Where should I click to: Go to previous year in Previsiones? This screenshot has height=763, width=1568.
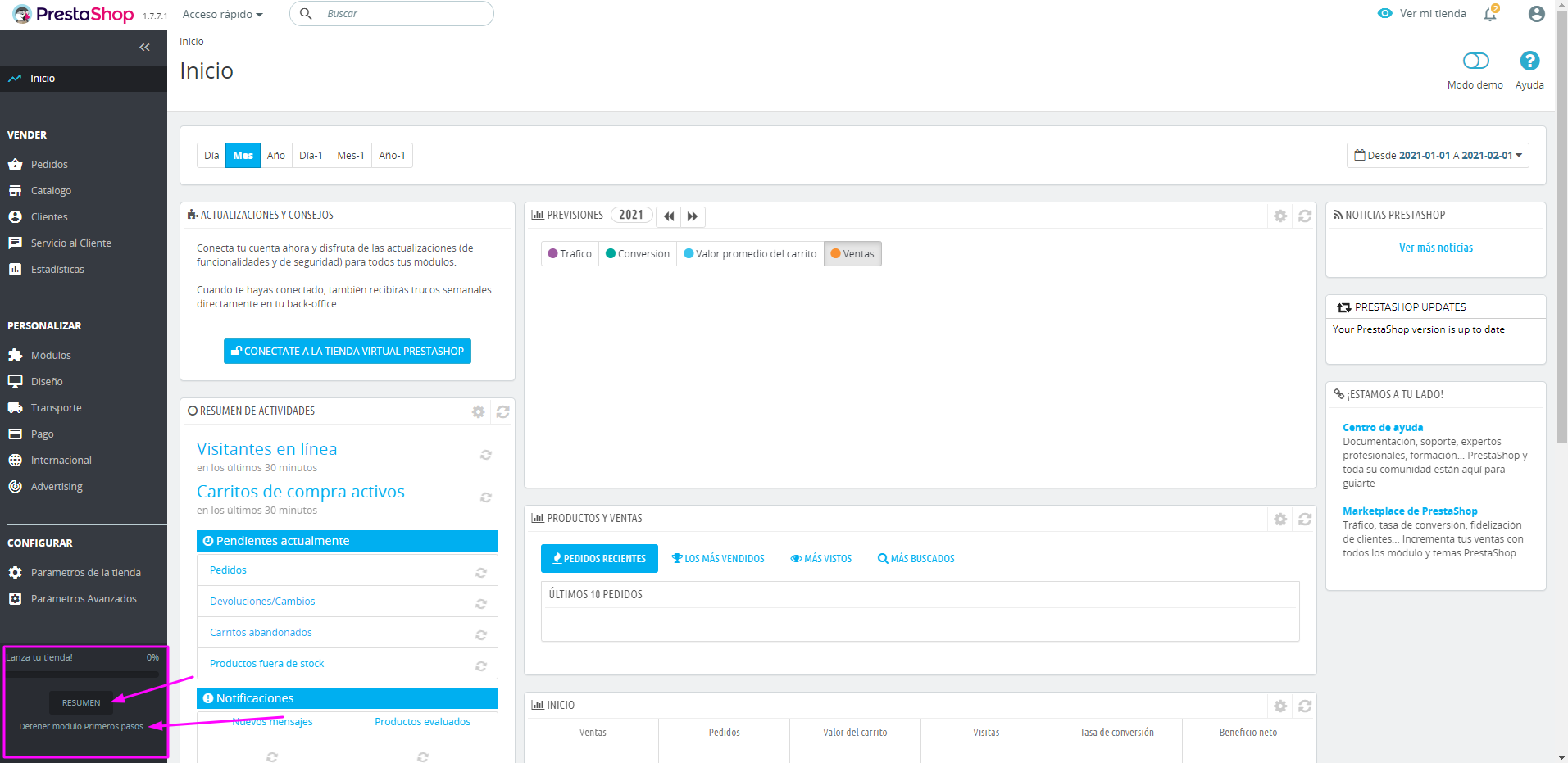(x=669, y=216)
